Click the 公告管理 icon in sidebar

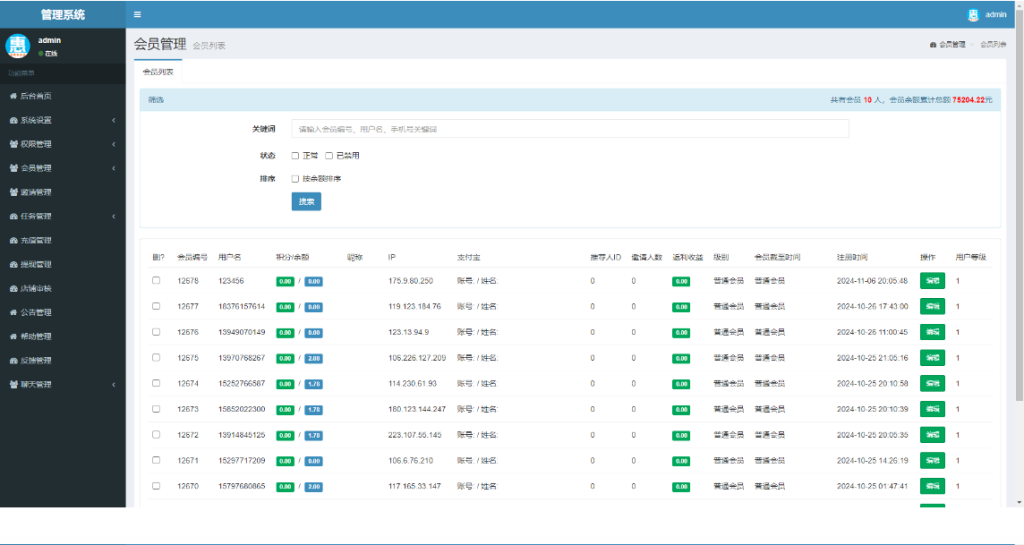point(13,312)
